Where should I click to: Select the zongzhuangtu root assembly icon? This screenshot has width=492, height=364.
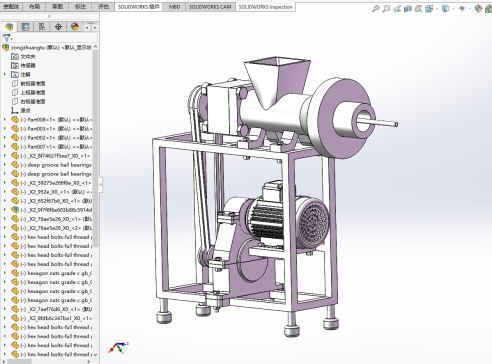pos(5,47)
